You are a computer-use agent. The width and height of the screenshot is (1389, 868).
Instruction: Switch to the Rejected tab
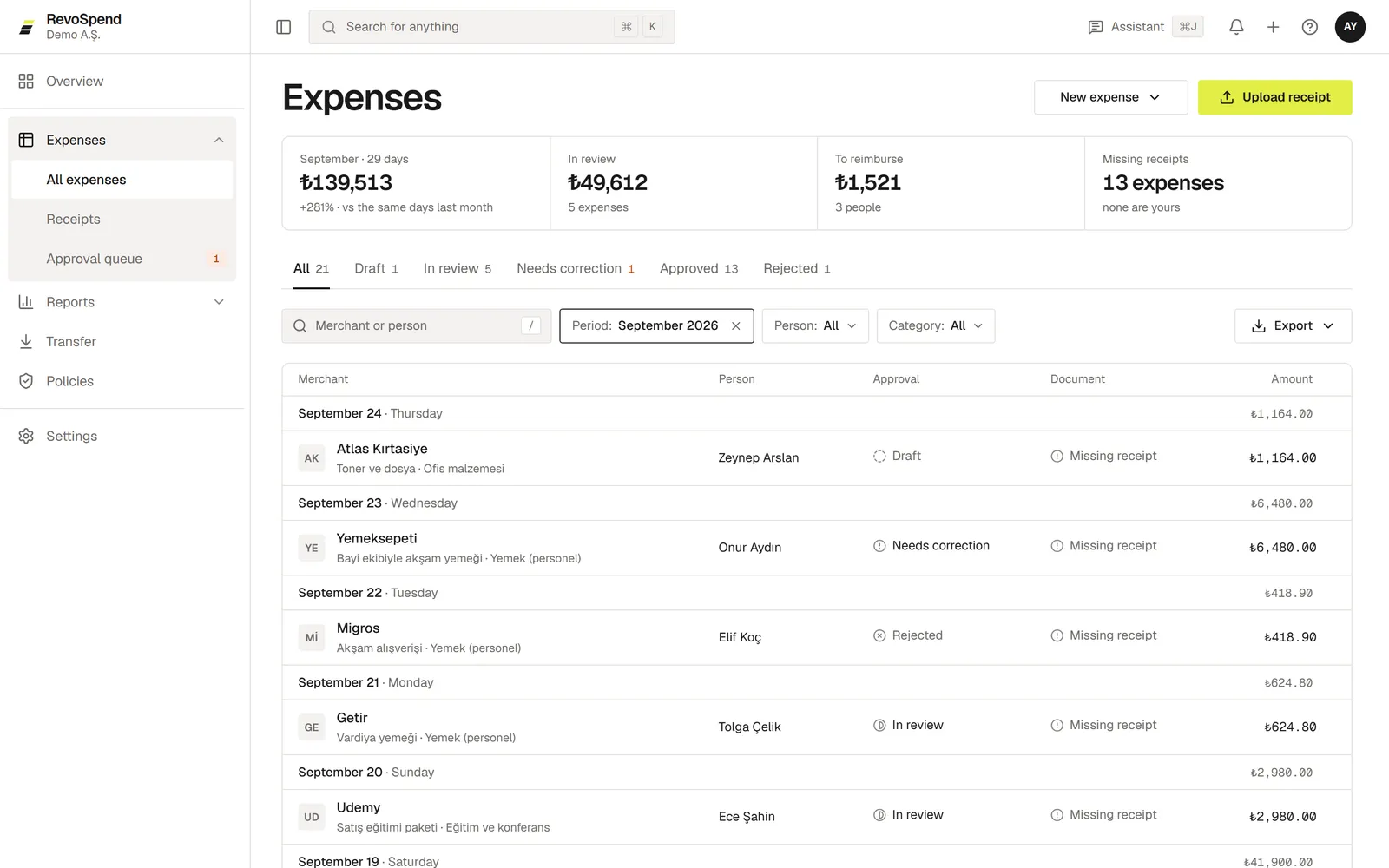tap(797, 268)
